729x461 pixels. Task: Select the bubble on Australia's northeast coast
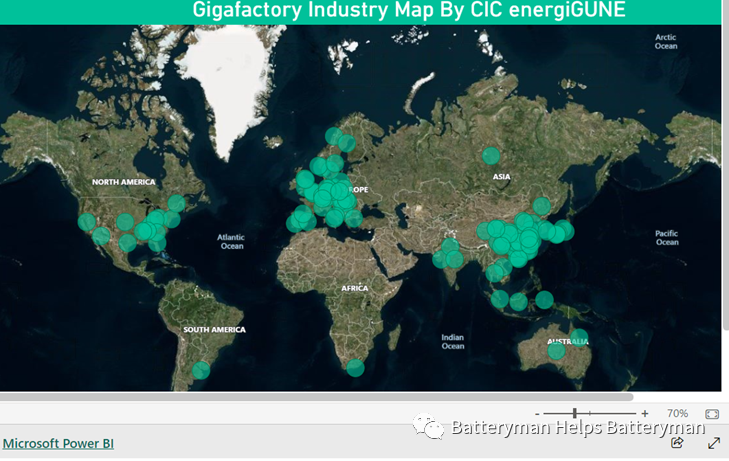(x=579, y=338)
